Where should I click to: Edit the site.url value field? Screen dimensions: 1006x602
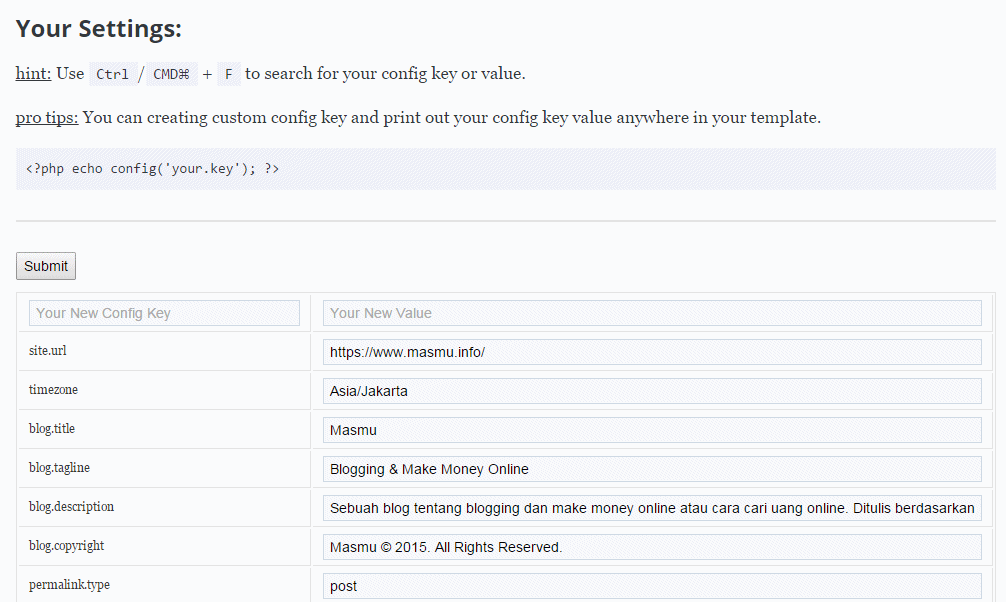(x=652, y=352)
